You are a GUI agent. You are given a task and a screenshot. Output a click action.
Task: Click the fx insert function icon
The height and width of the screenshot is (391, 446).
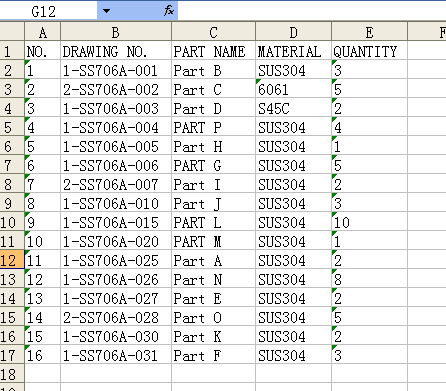(169, 11)
